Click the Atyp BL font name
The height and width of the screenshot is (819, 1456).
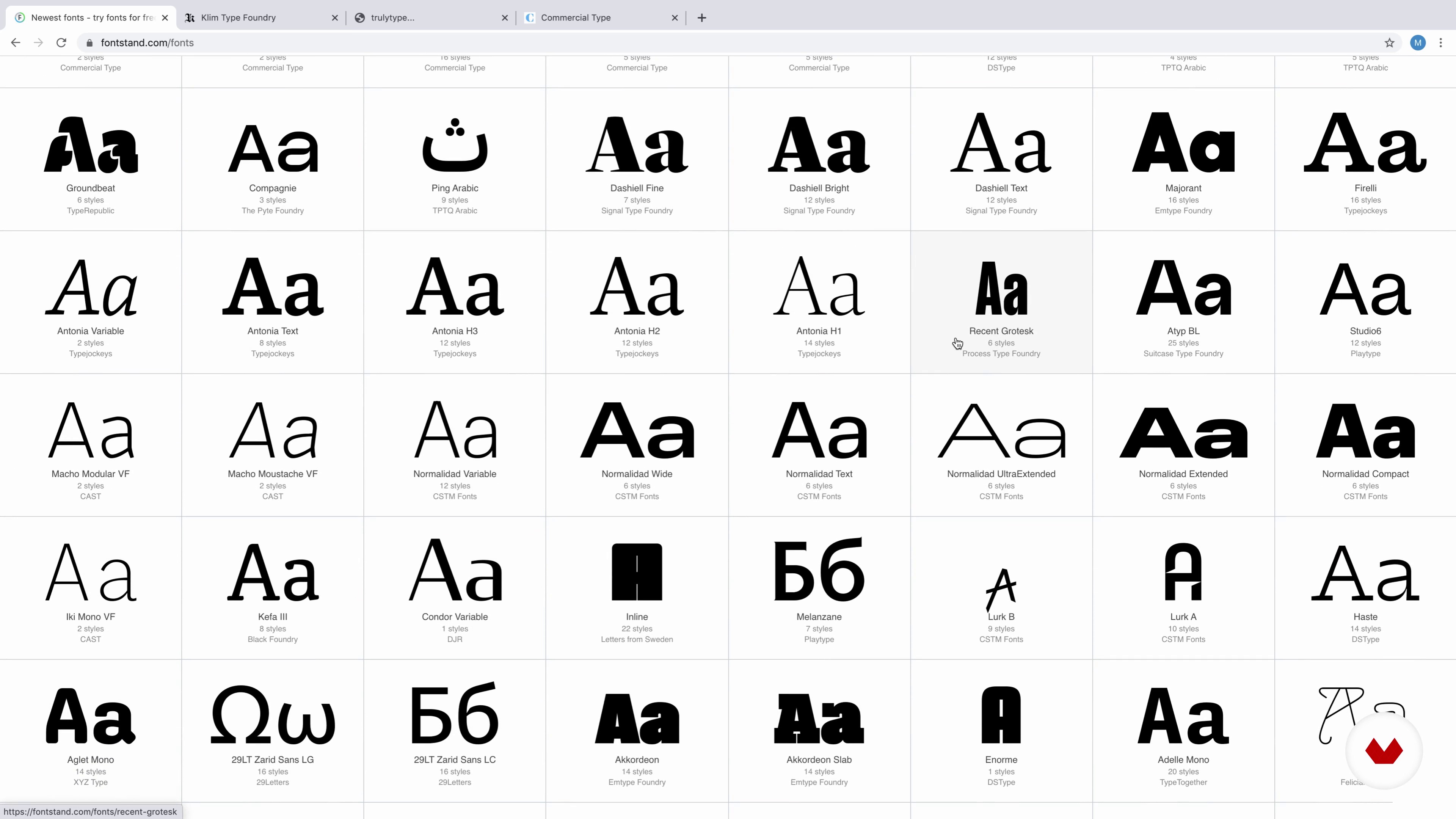click(x=1183, y=331)
